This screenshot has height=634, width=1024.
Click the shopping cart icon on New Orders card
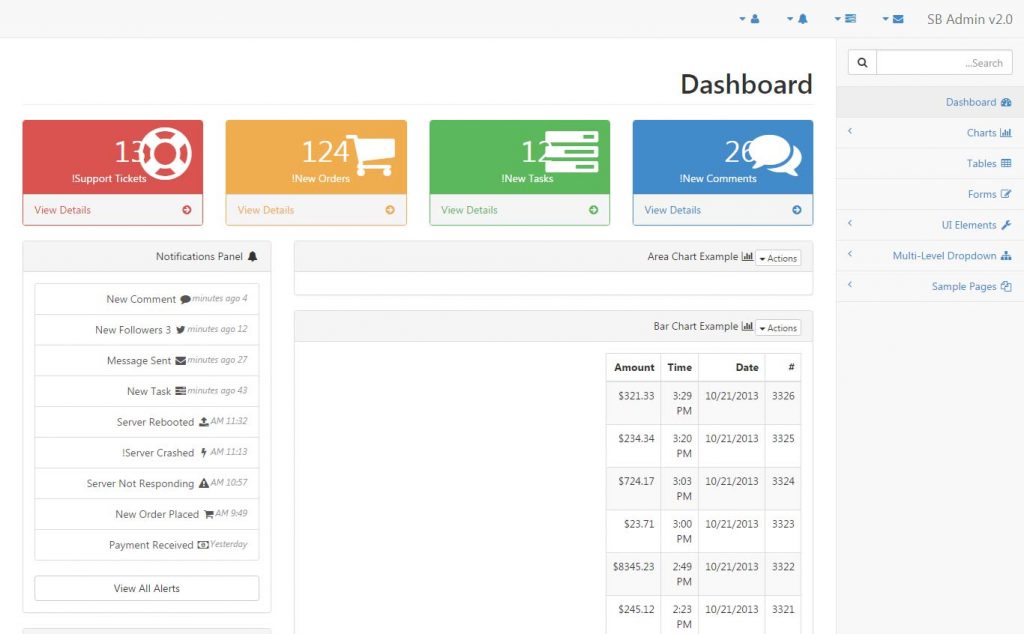pyautogui.click(x=371, y=155)
